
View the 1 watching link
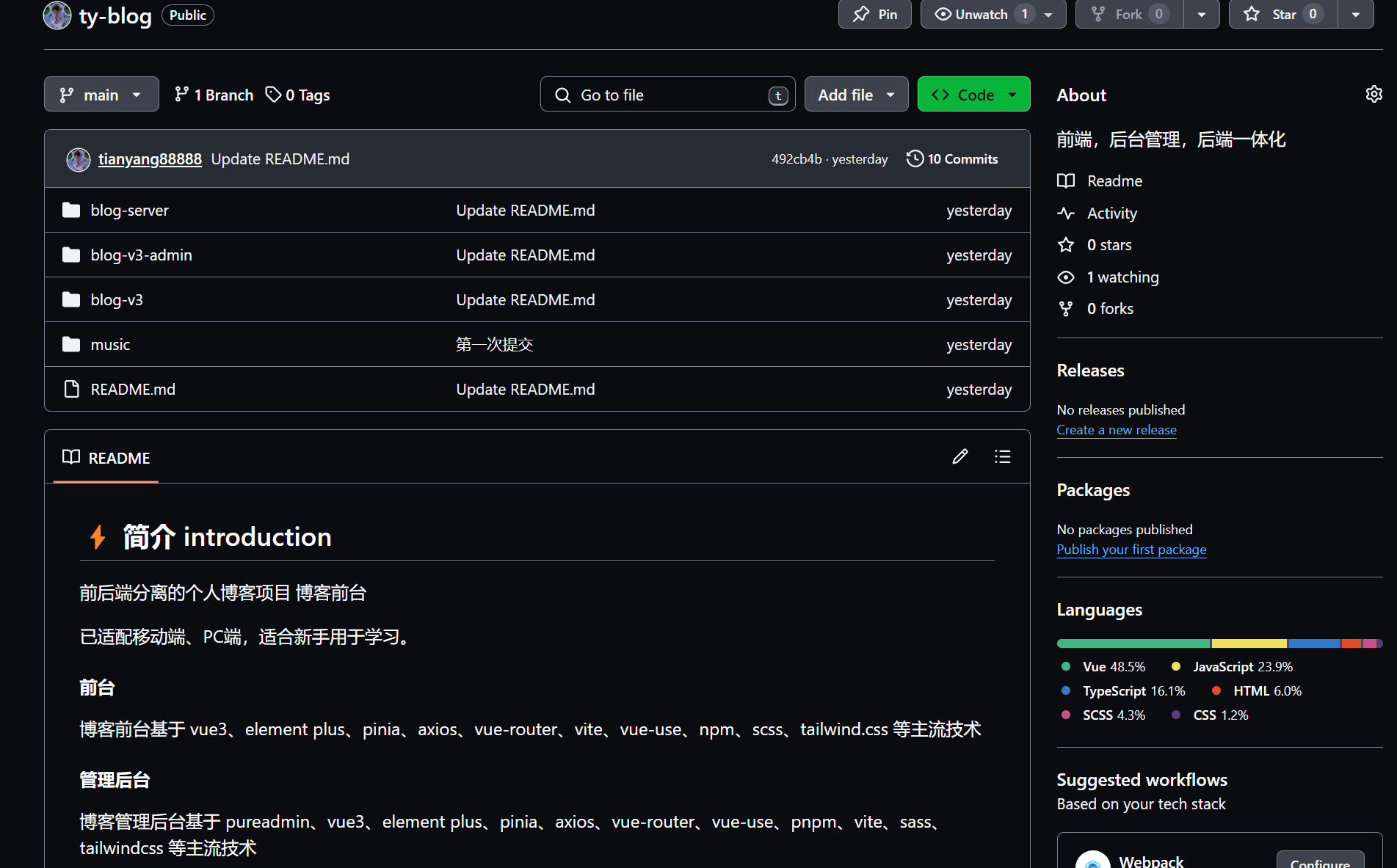pyautogui.click(x=1108, y=277)
